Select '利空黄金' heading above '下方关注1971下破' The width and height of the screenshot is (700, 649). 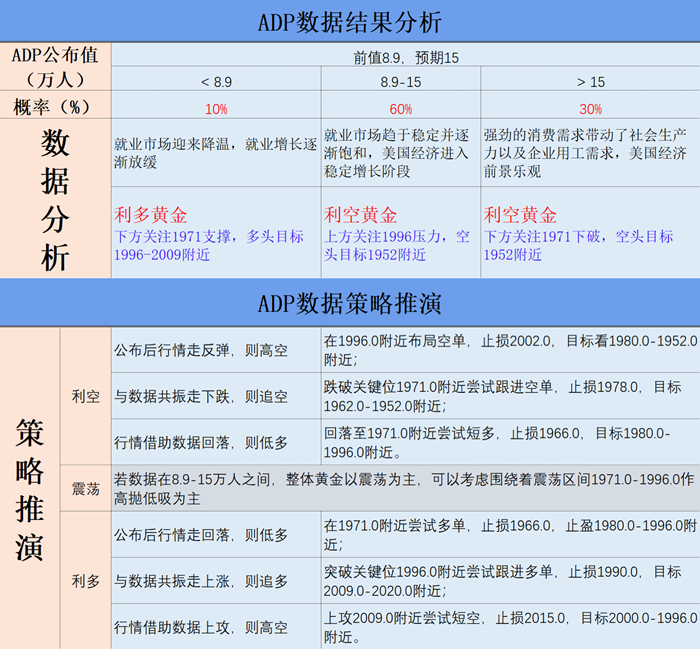pos(521,215)
